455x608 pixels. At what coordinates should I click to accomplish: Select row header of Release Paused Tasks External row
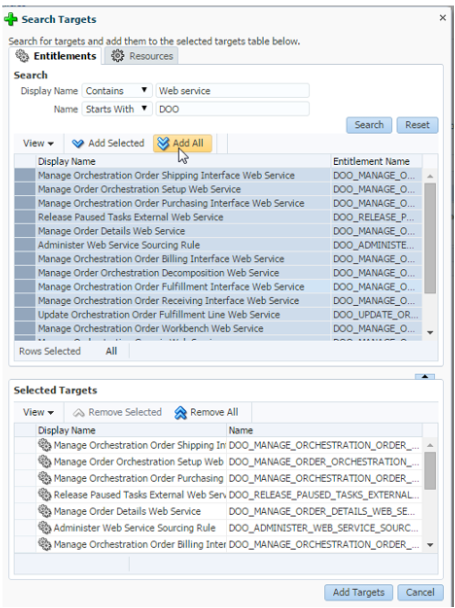click(x=25, y=217)
